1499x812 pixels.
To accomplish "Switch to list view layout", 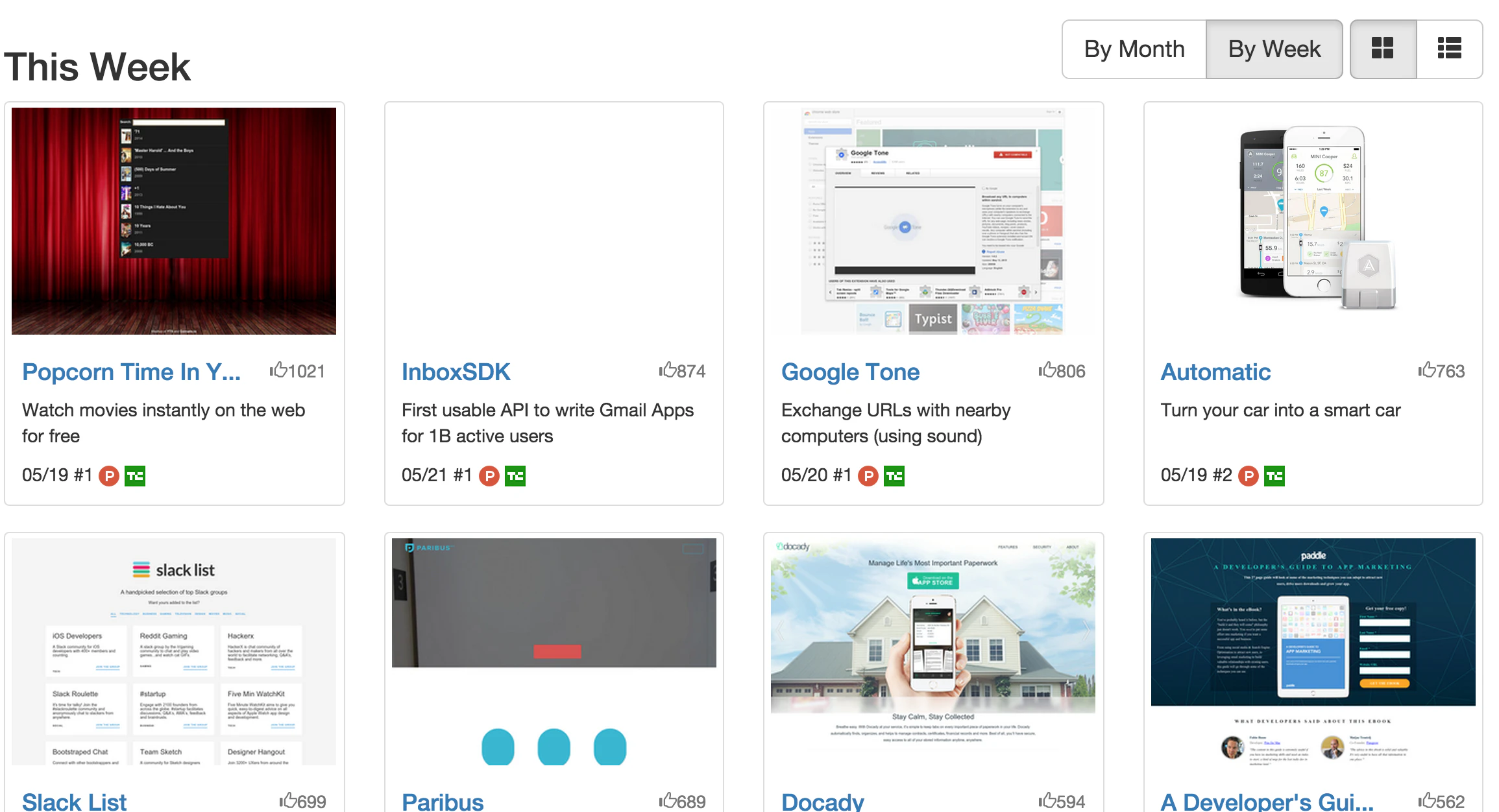I will point(1449,49).
